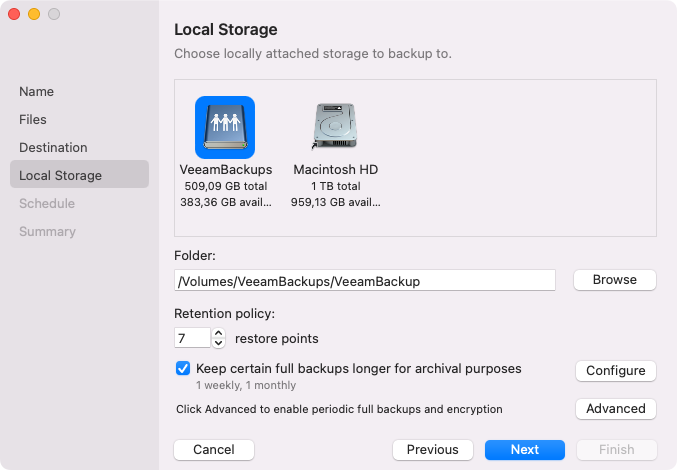Proceed with the Next button
This screenshot has height=470, width=677.
[525, 449]
